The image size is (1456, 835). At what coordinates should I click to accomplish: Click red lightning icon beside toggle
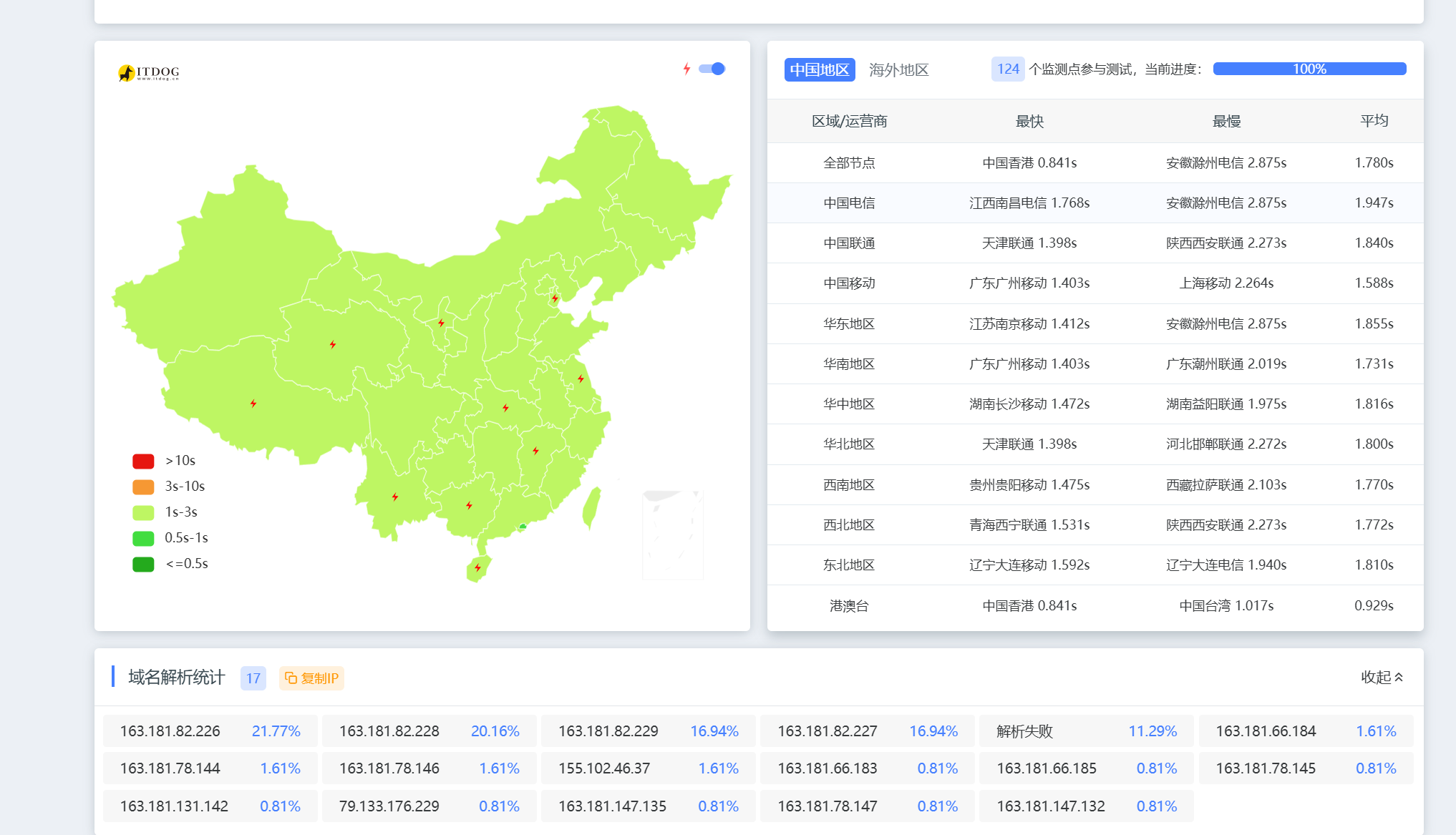tap(686, 69)
